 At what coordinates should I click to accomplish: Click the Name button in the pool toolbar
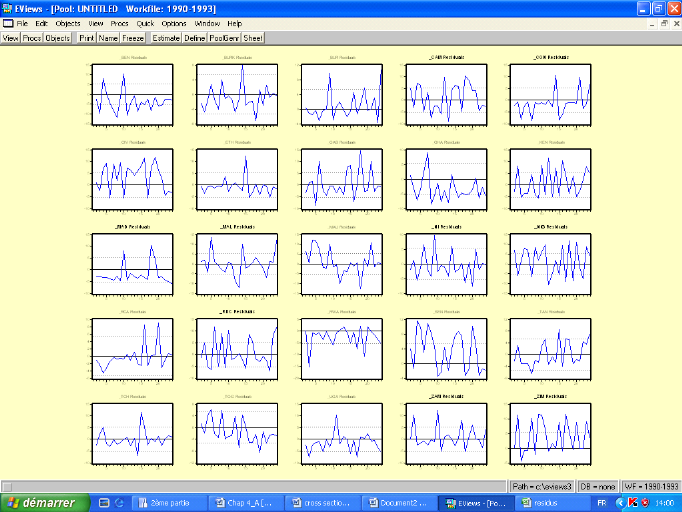pos(108,38)
